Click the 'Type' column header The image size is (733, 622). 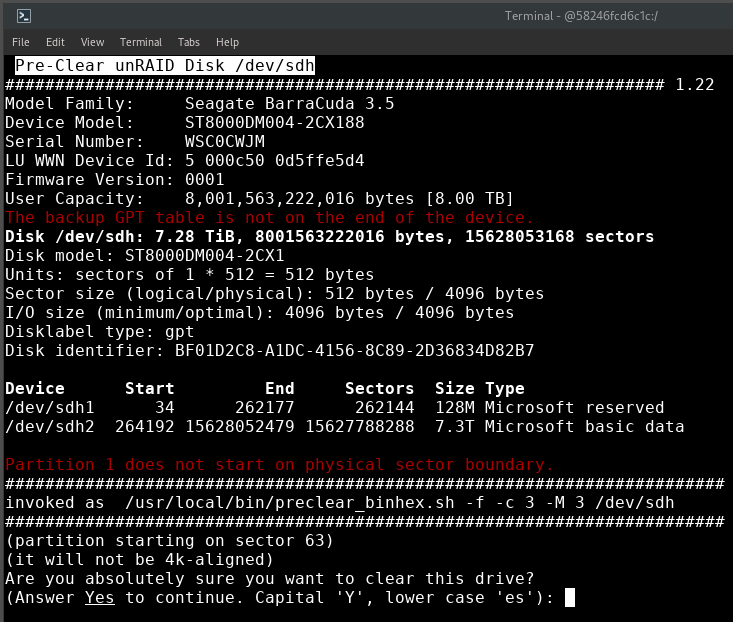tap(504, 389)
